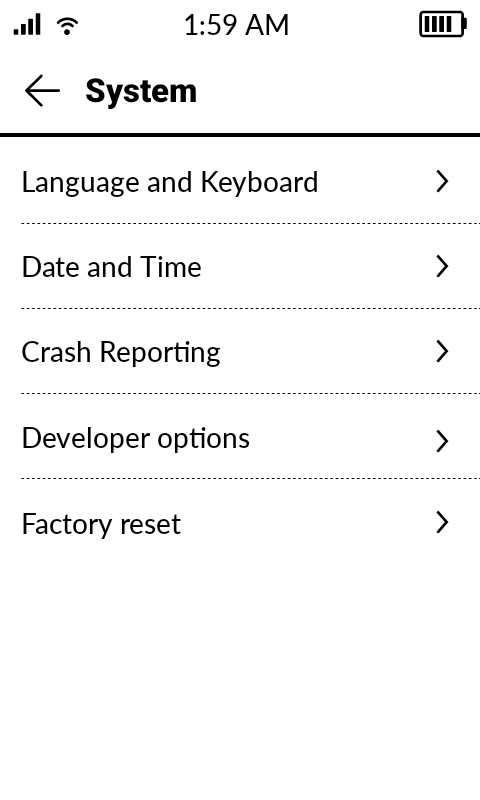The width and height of the screenshot is (480, 800).
Task: Click the chevron next to Date and Time
Action: click(442, 266)
